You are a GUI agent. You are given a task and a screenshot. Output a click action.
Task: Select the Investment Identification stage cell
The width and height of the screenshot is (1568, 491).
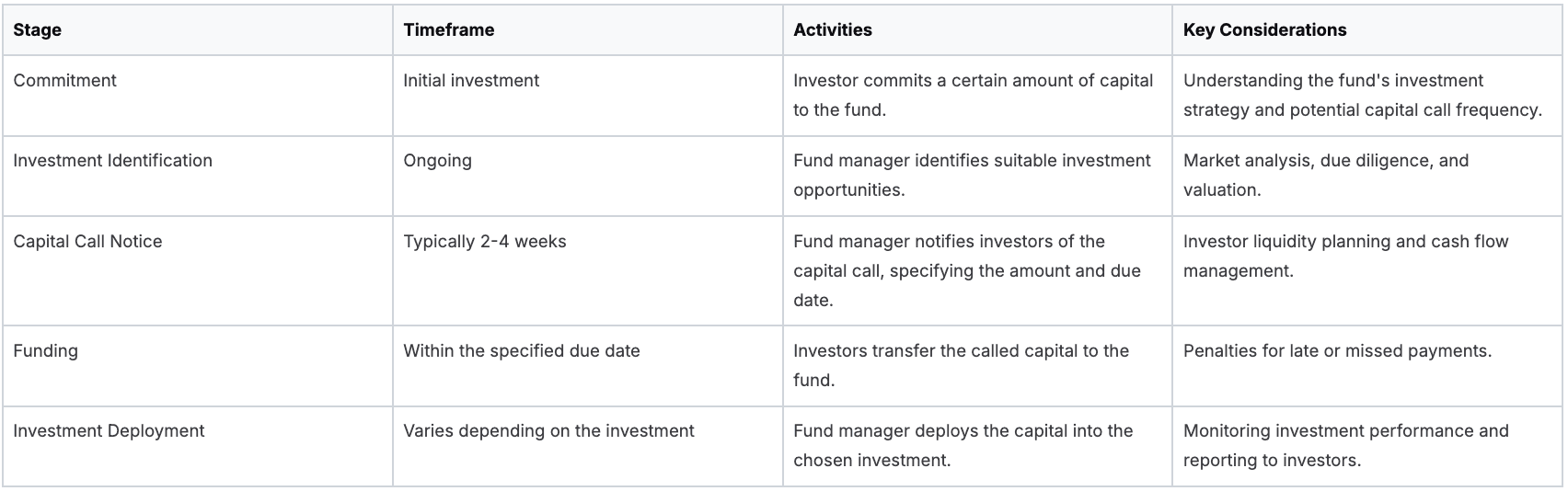pyautogui.click(x=112, y=161)
